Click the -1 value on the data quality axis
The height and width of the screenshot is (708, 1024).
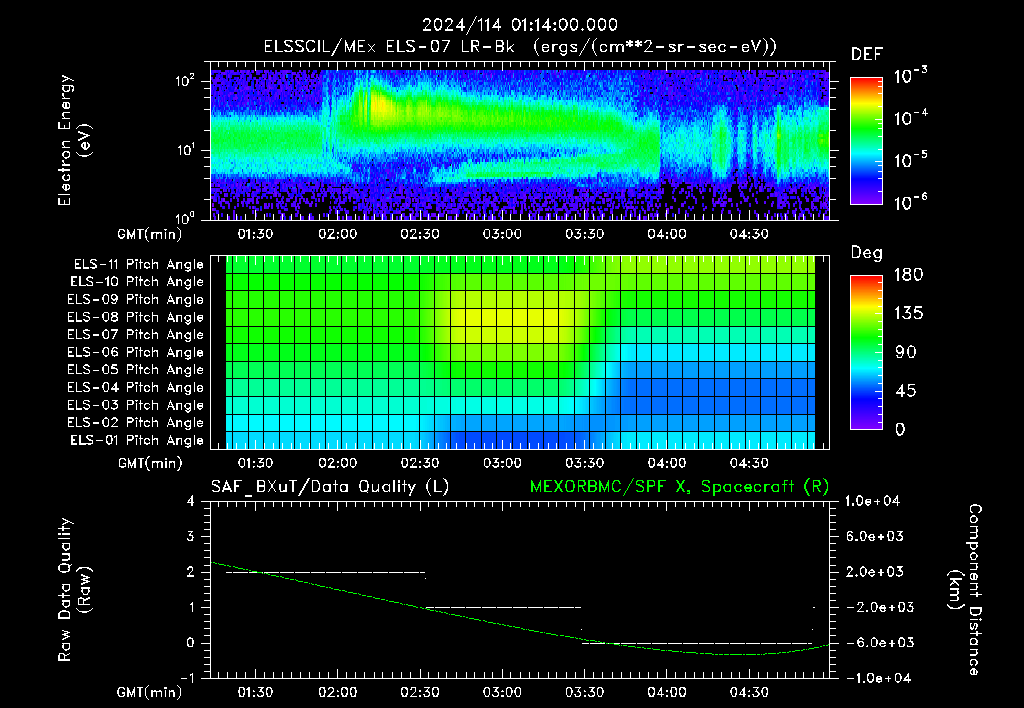pos(187,678)
